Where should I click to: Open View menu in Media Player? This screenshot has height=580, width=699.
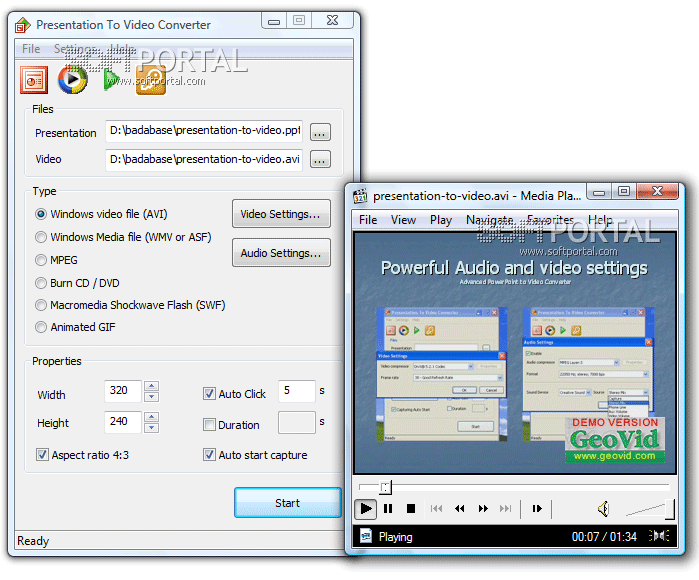tap(403, 220)
